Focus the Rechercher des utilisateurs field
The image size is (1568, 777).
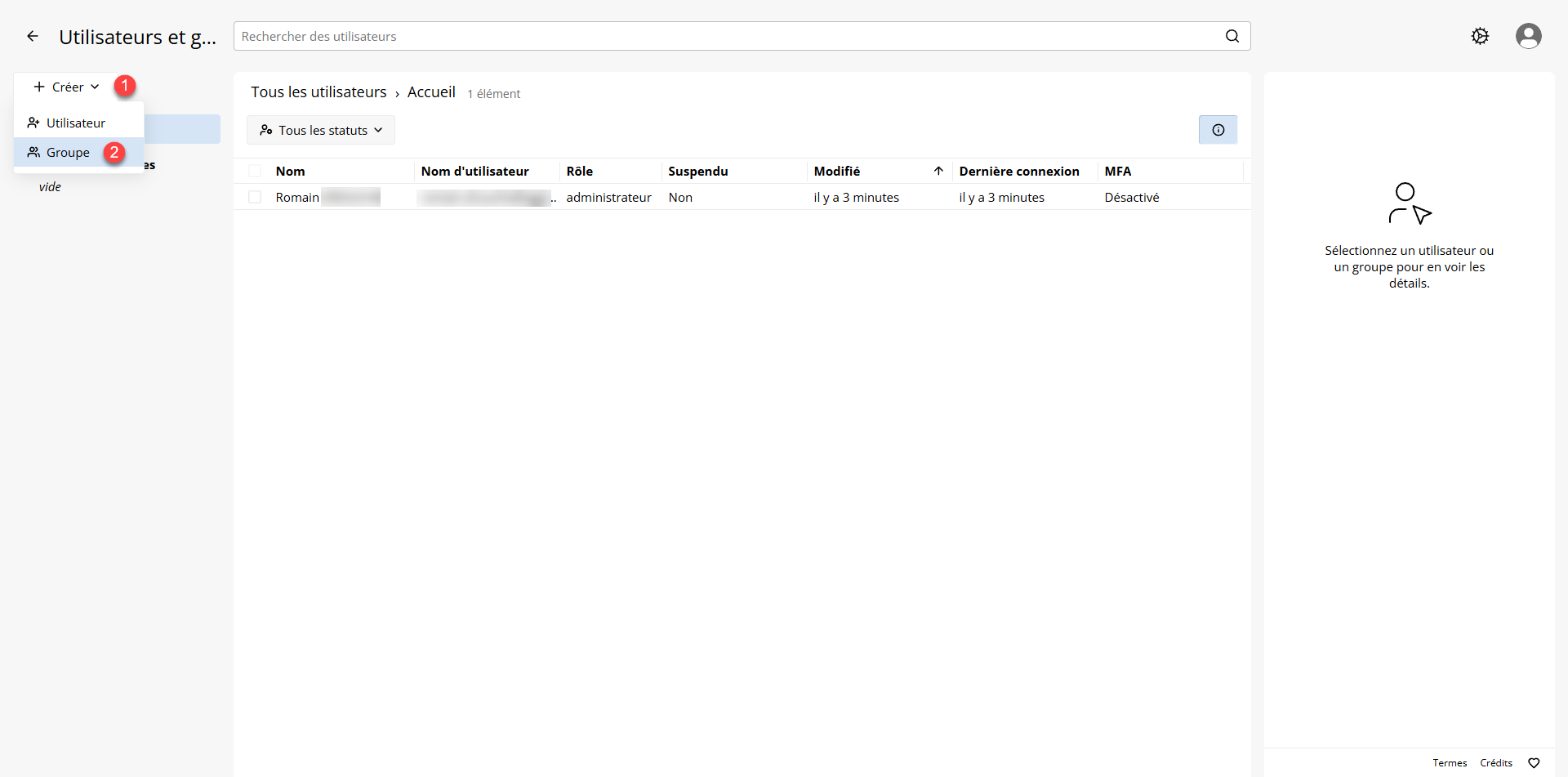tap(727, 36)
